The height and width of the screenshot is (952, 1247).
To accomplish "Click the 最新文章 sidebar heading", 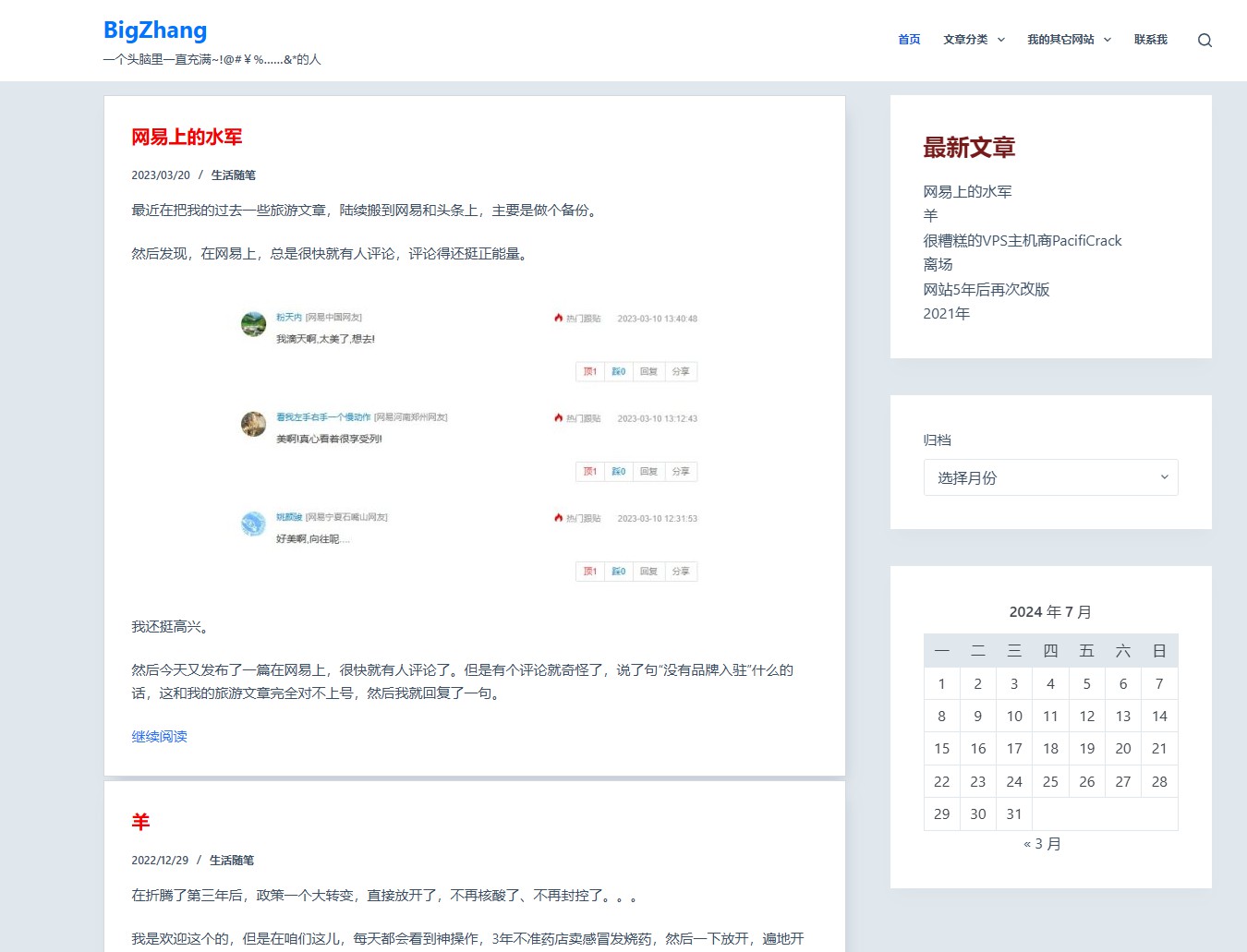I will coord(969,148).
